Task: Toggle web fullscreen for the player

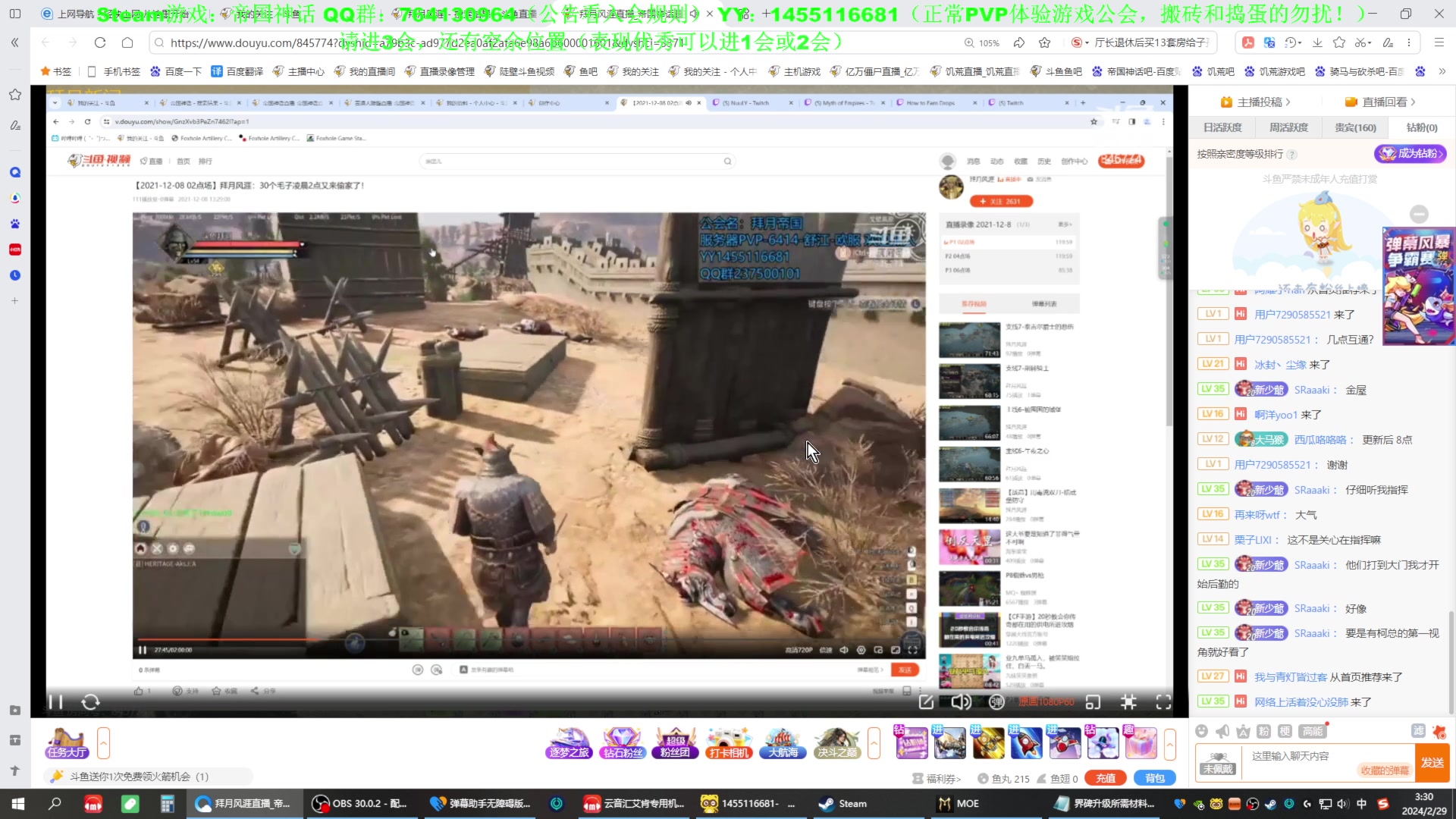Action: 1128,702
